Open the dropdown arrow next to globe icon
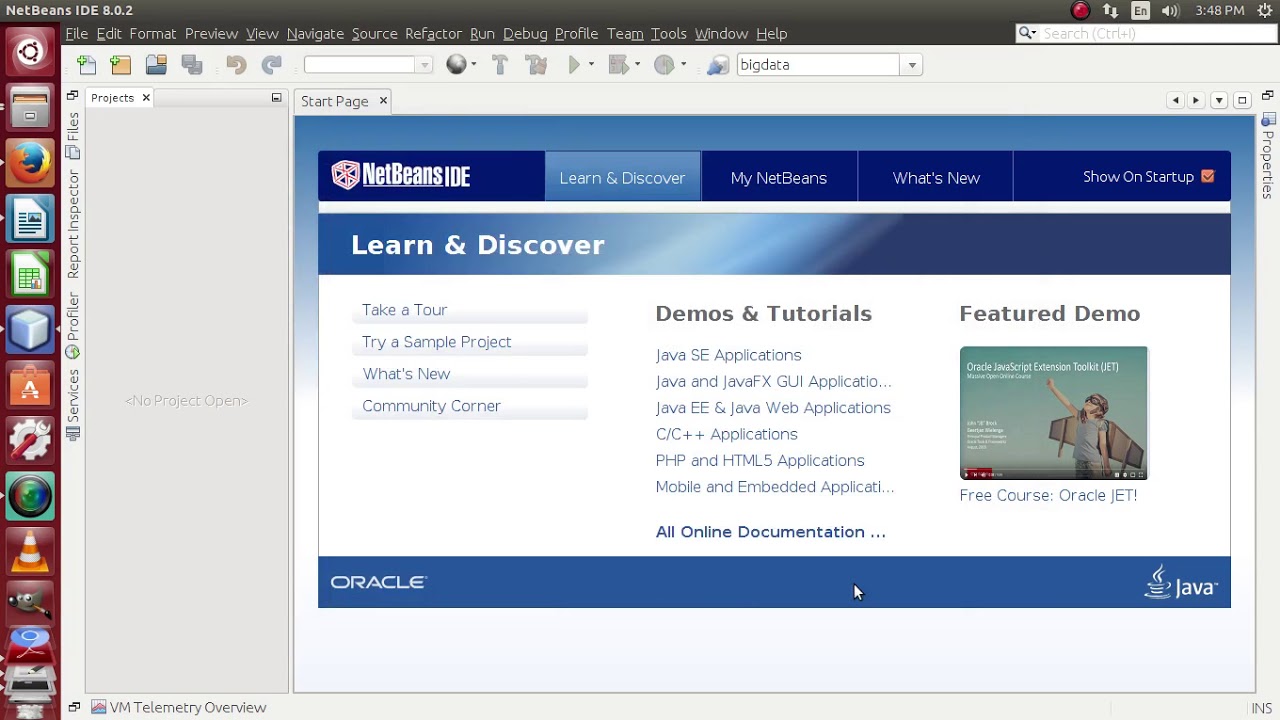Screen dimensions: 1280x720 (474, 65)
